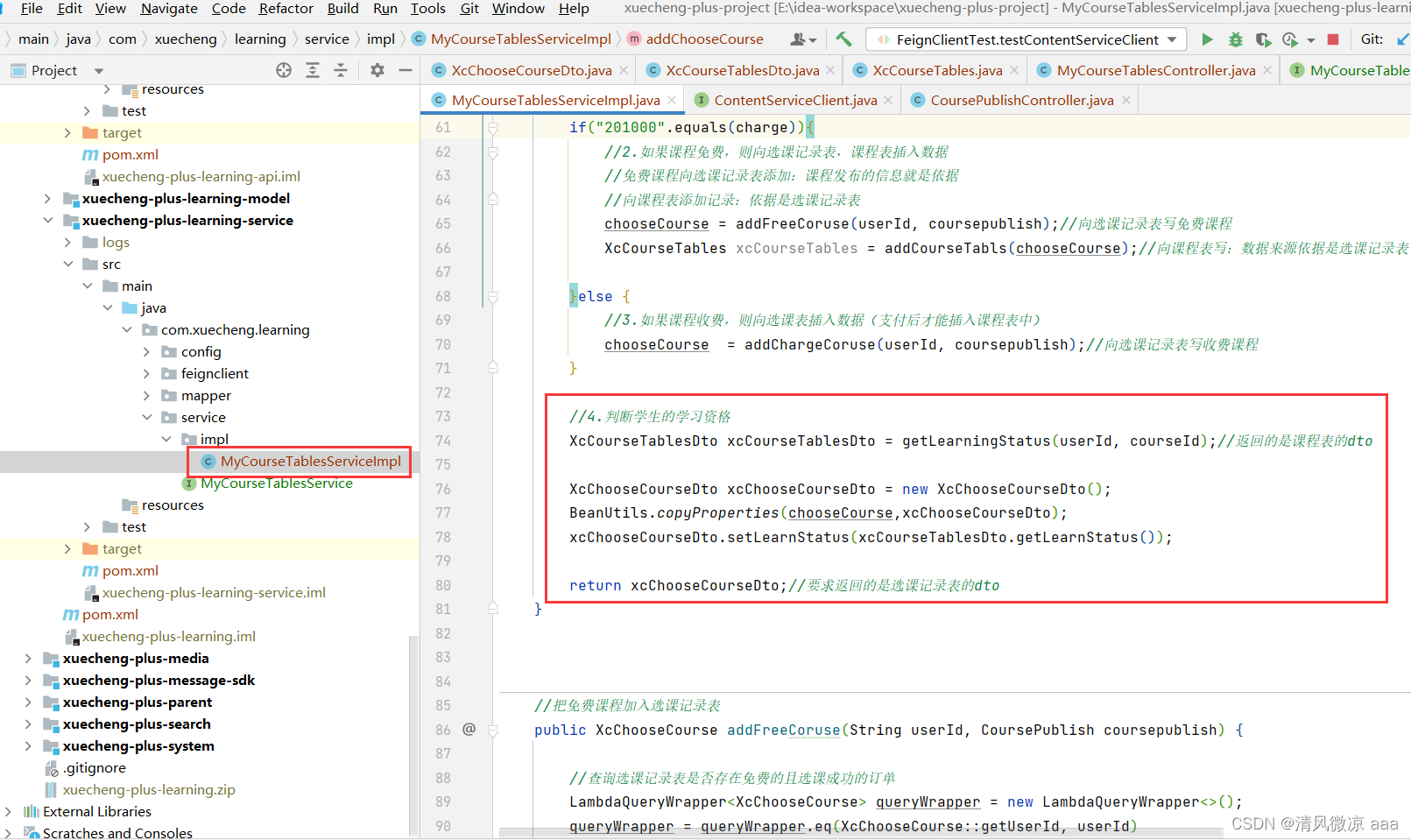Switch to CoursePublishController.java tab

(1022, 100)
